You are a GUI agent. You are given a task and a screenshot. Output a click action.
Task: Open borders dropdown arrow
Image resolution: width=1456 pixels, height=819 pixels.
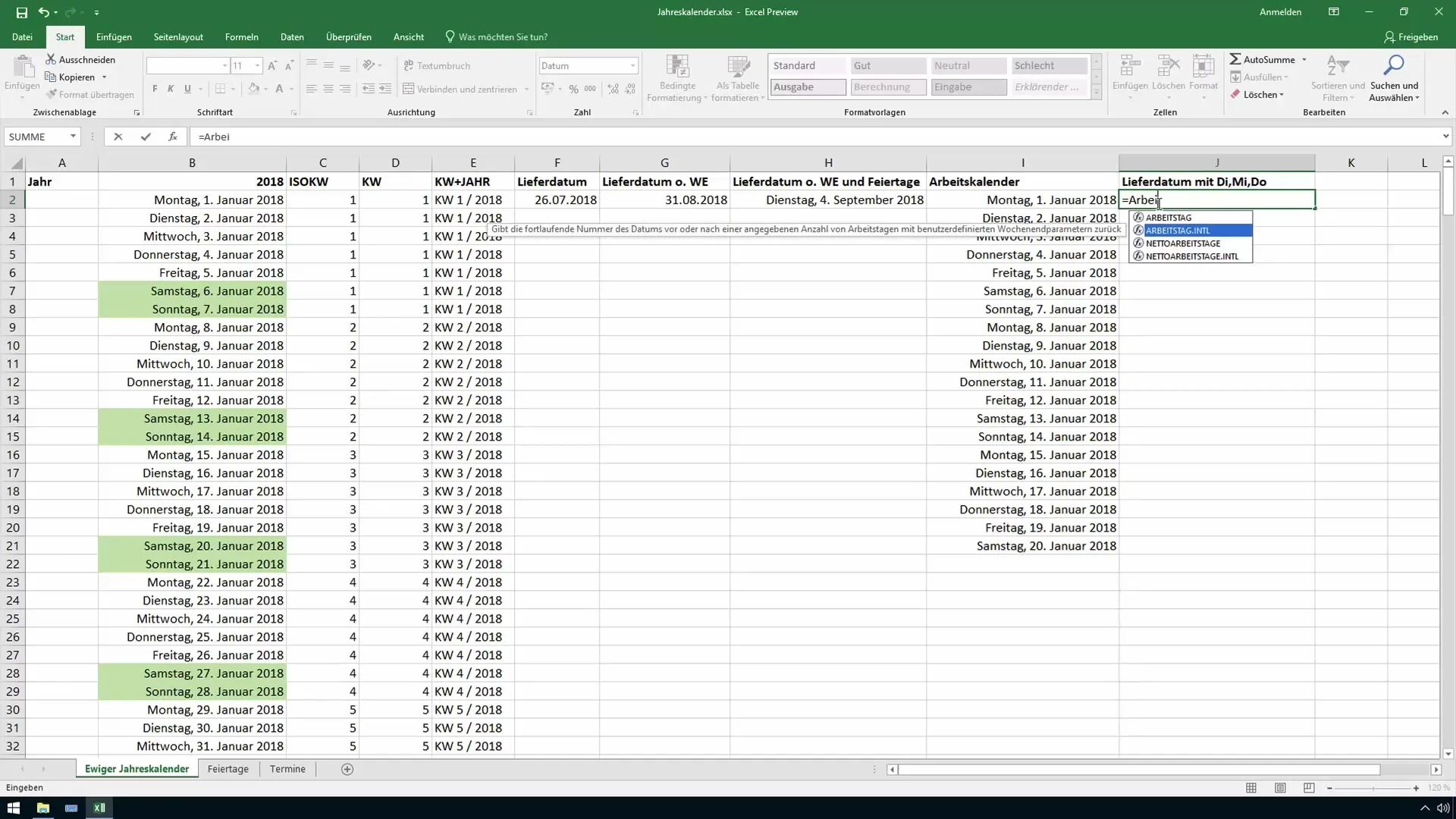233,89
